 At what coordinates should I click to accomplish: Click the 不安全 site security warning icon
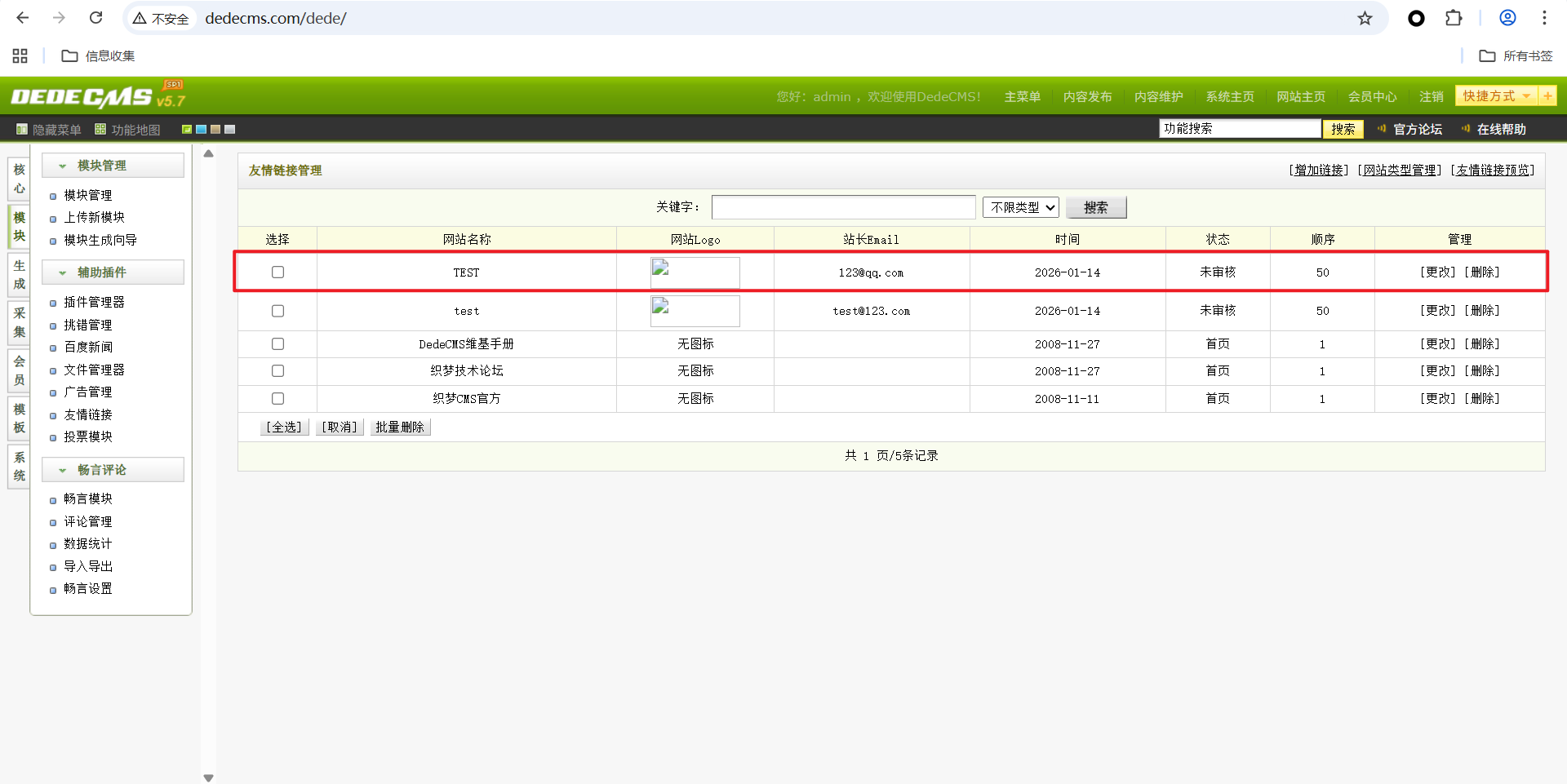pyautogui.click(x=161, y=18)
